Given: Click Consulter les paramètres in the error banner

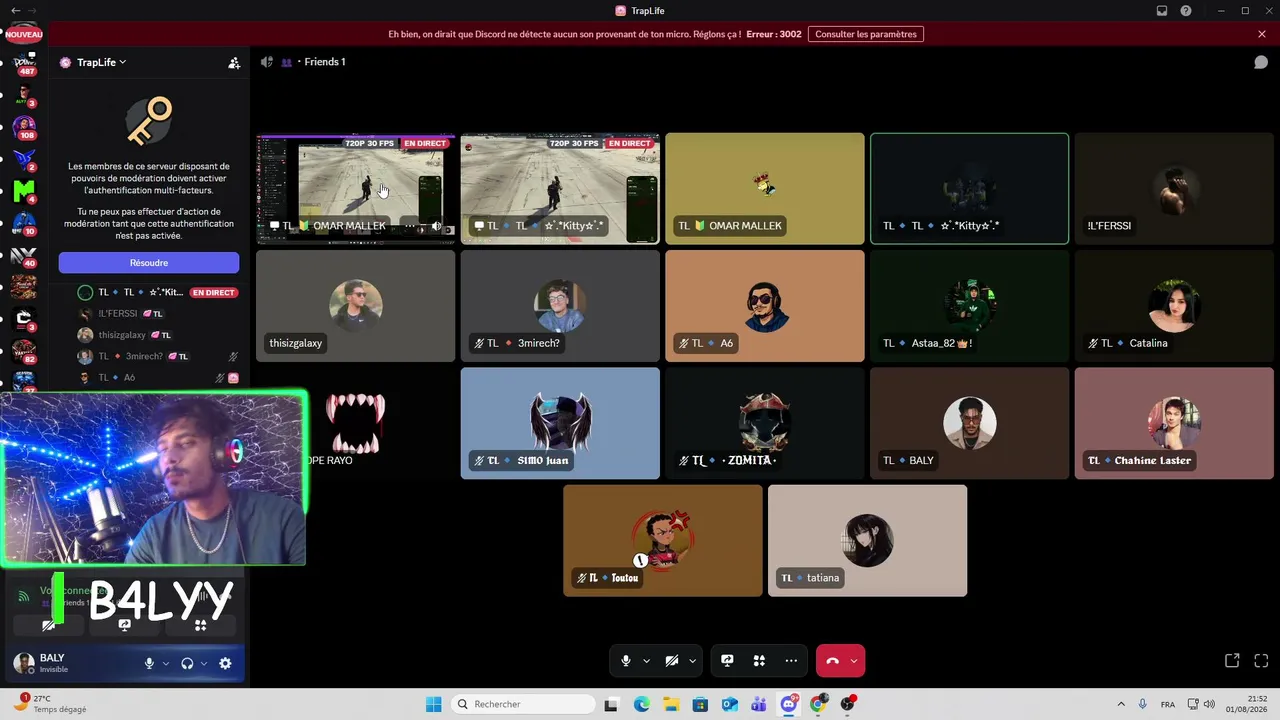Looking at the screenshot, I should tap(865, 34).
